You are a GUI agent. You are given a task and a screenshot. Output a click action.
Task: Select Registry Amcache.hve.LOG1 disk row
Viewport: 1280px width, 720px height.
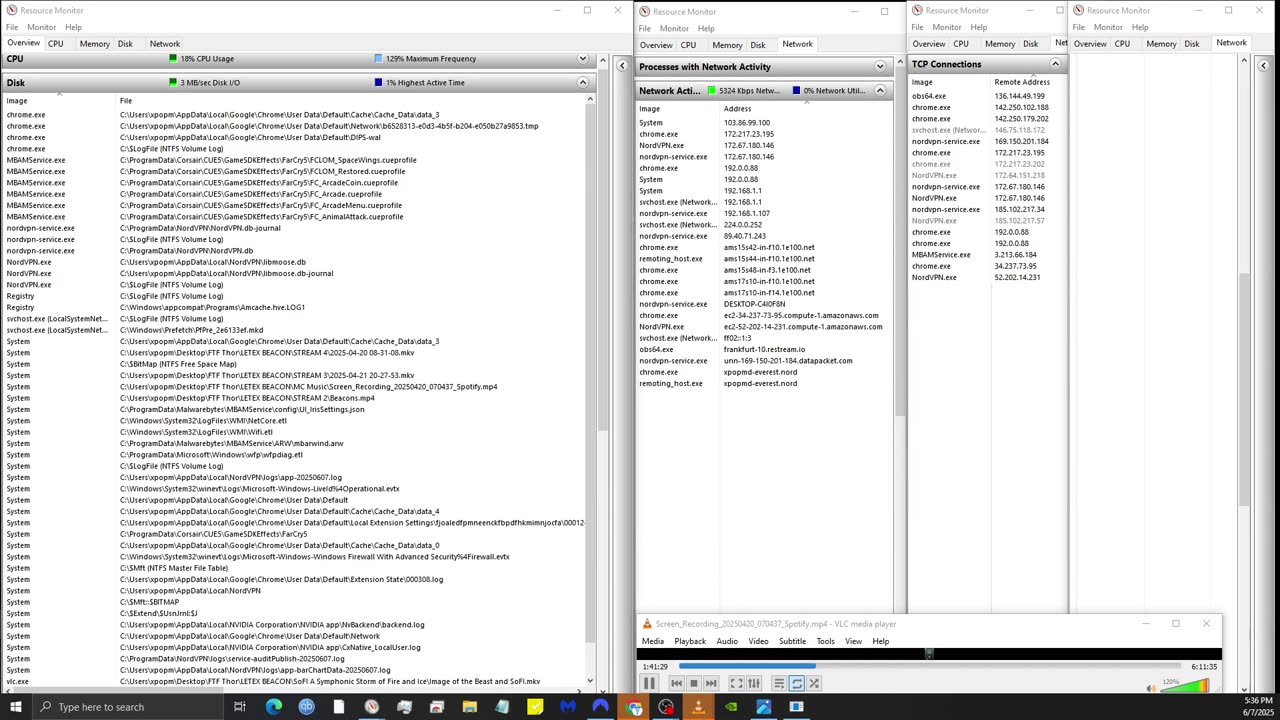(x=295, y=308)
